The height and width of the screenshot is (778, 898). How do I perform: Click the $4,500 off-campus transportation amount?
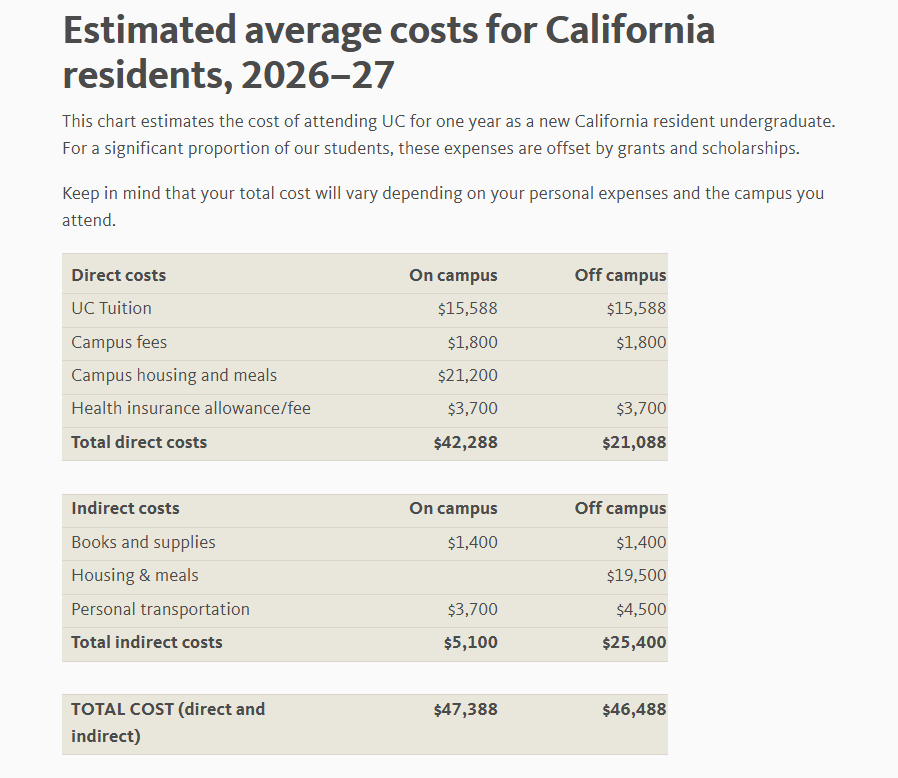pos(641,609)
